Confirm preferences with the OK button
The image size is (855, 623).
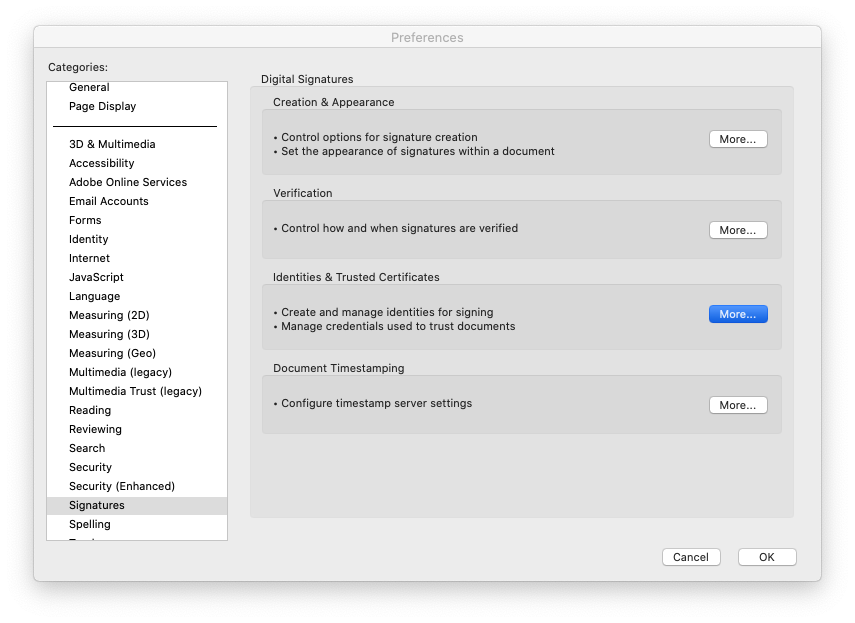[766, 557]
